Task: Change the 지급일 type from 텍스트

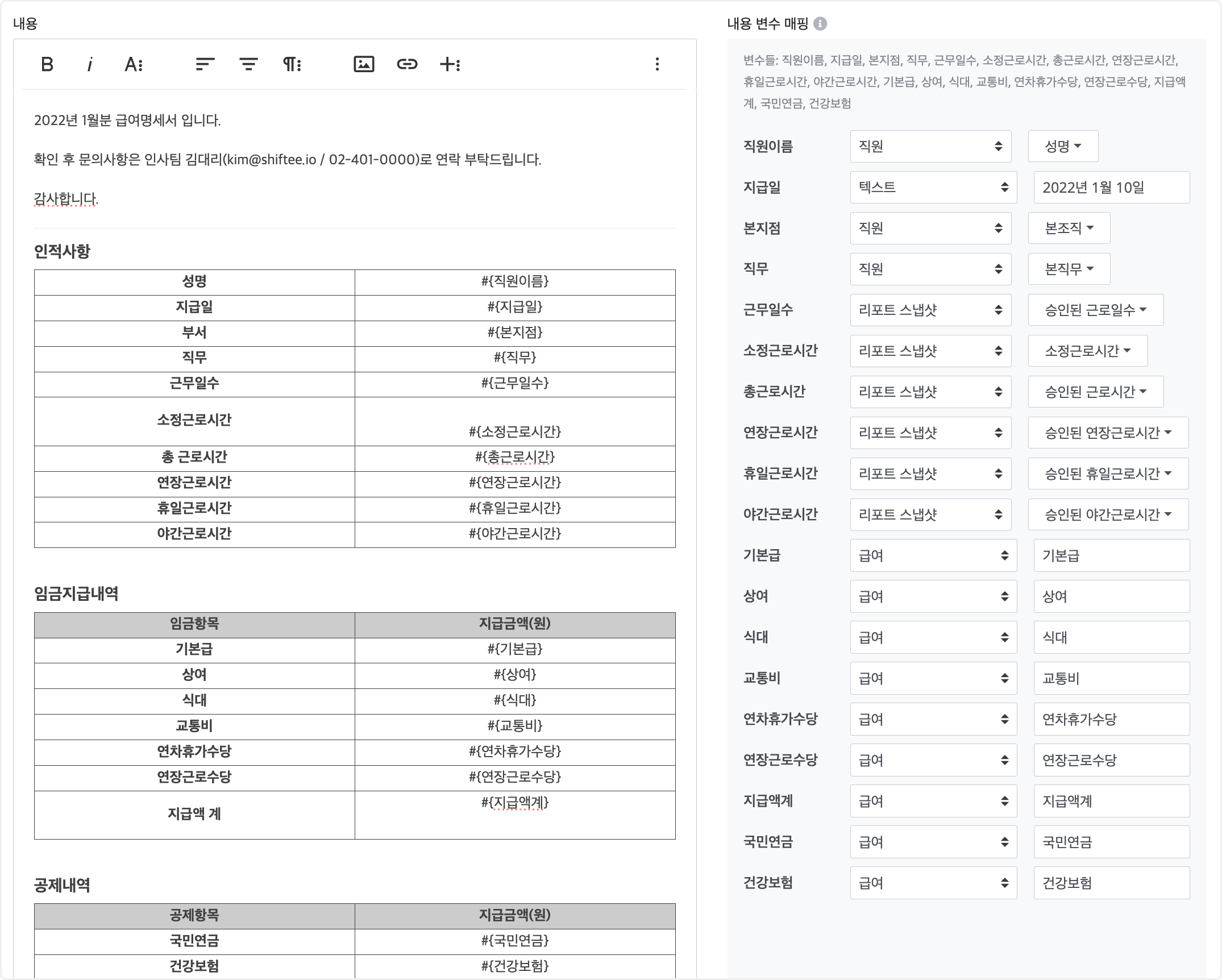Action: tap(933, 188)
